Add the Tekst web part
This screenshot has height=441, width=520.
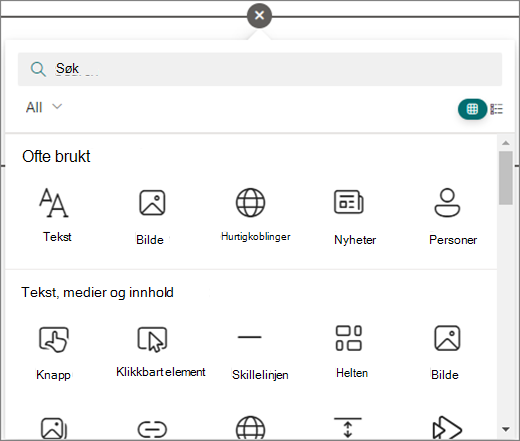click(54, 214)
